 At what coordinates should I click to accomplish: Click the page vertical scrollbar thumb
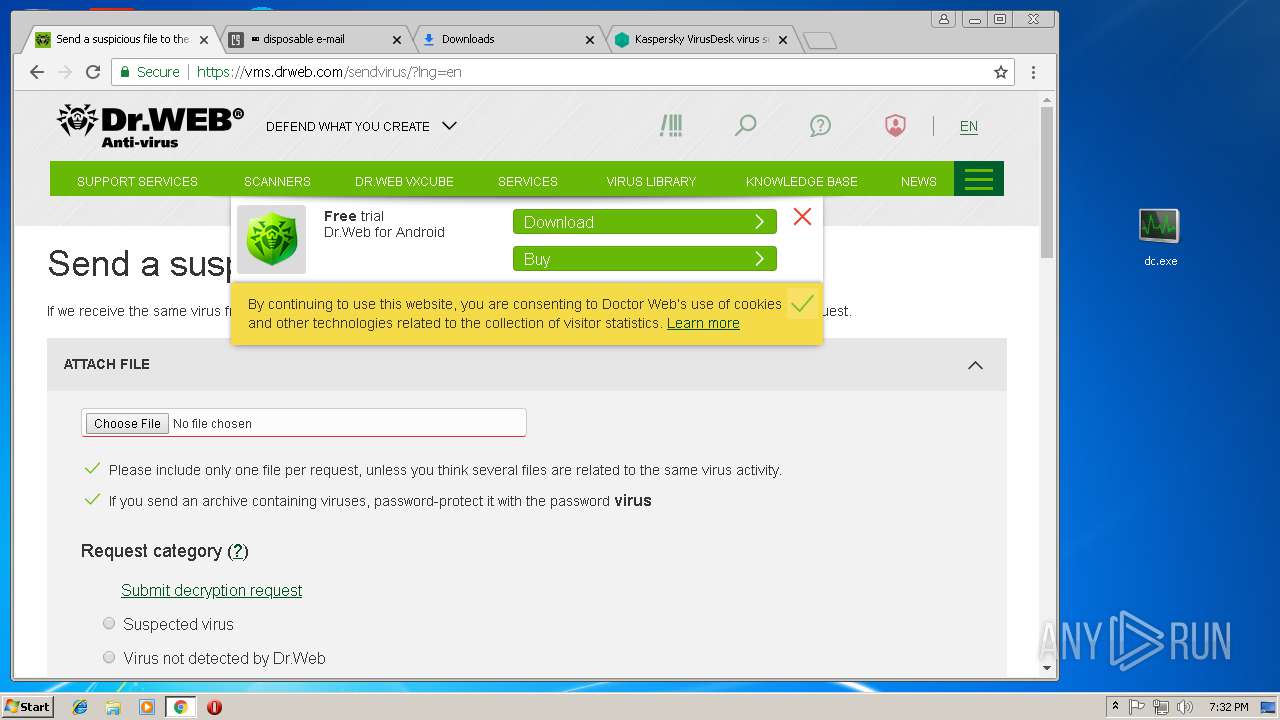click(x=1047, y=181)
